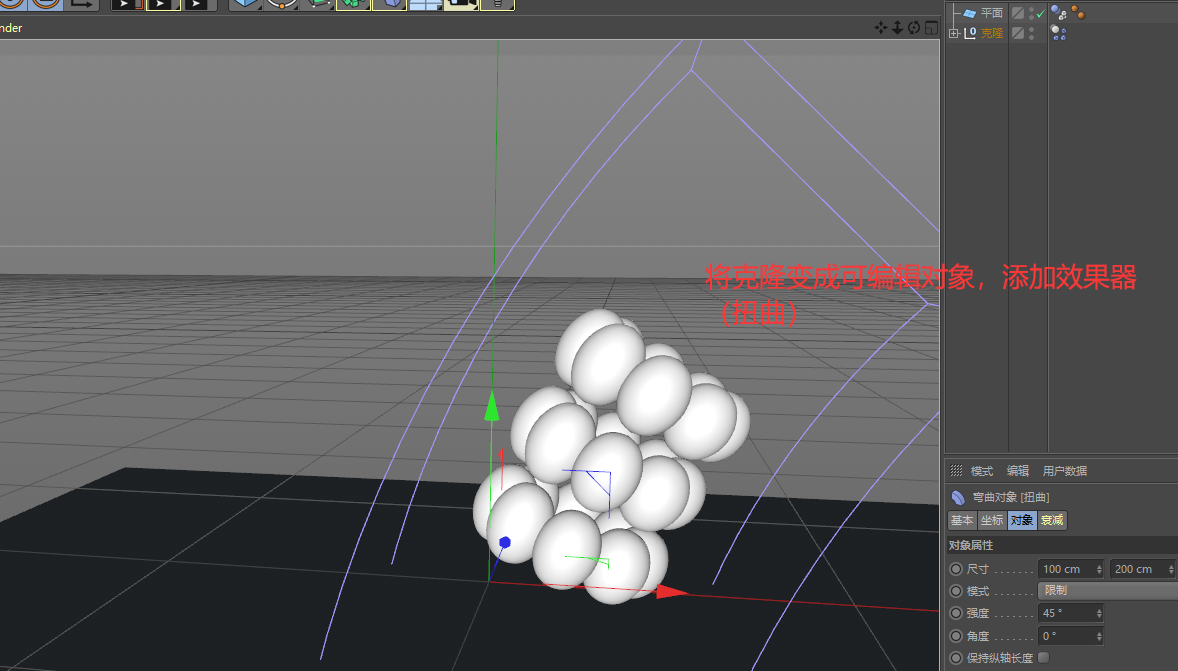Expand the 克隆 object tree
Viewport: 1178px width, 671px height.
point(953,33)
